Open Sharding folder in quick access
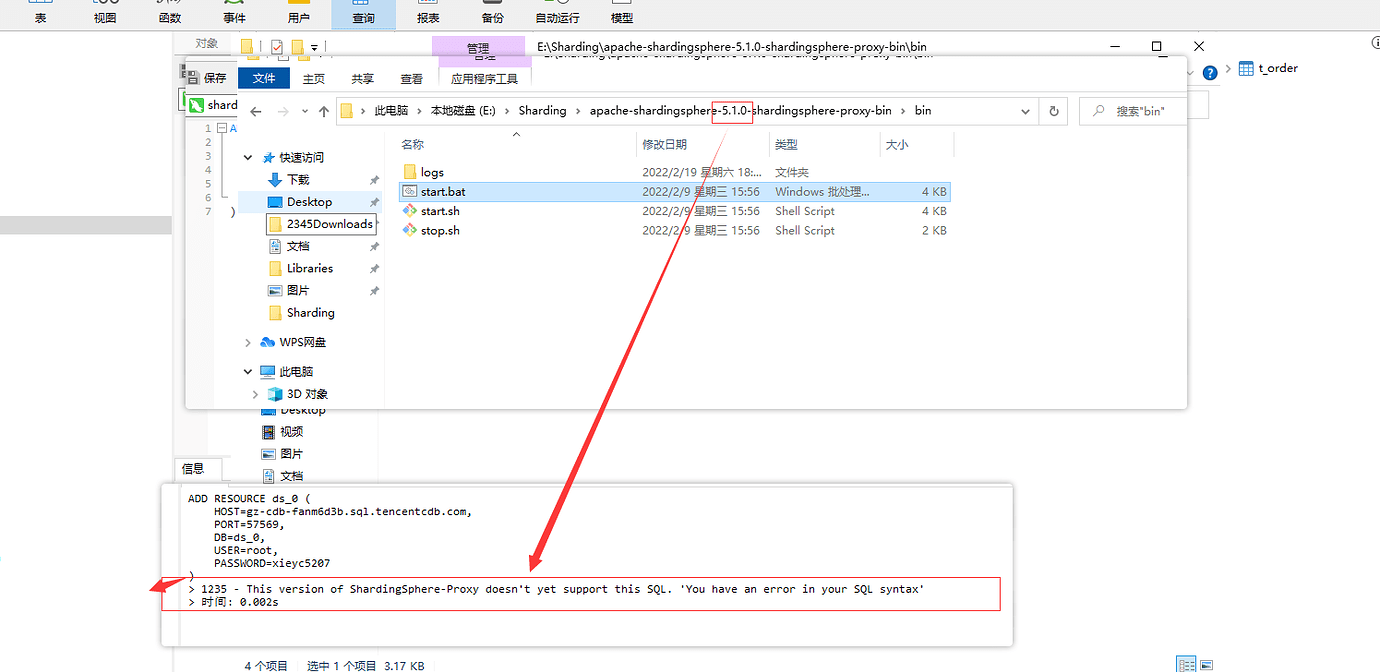 pyautogui.click(x=310, y=313)
